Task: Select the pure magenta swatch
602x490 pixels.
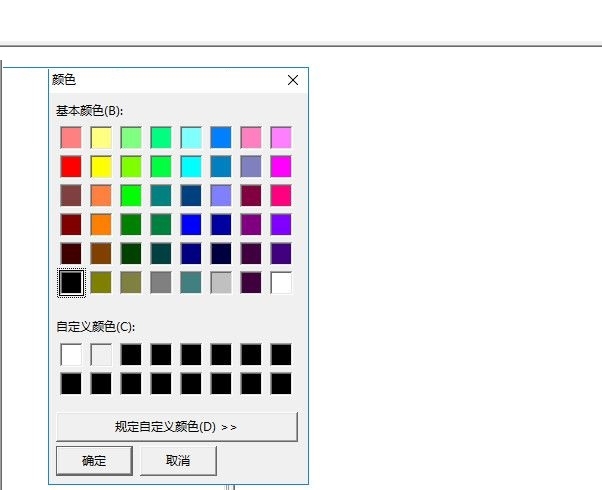Action: 281,167
